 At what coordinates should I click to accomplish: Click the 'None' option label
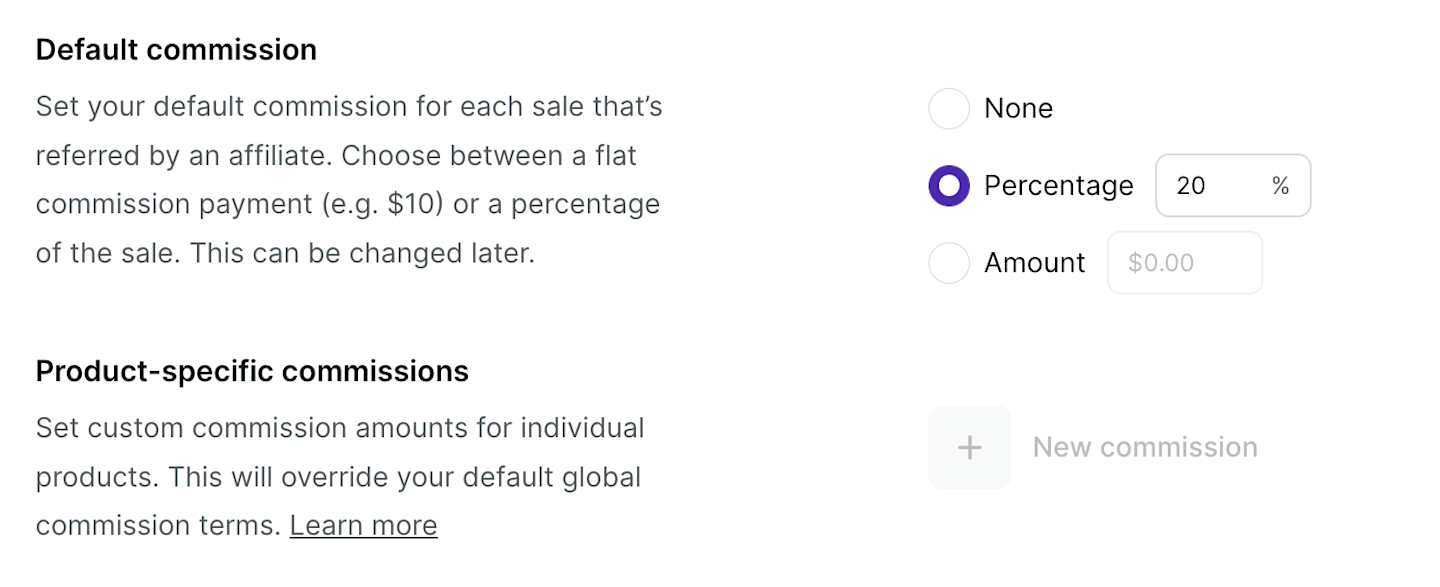pos(1018,108)
